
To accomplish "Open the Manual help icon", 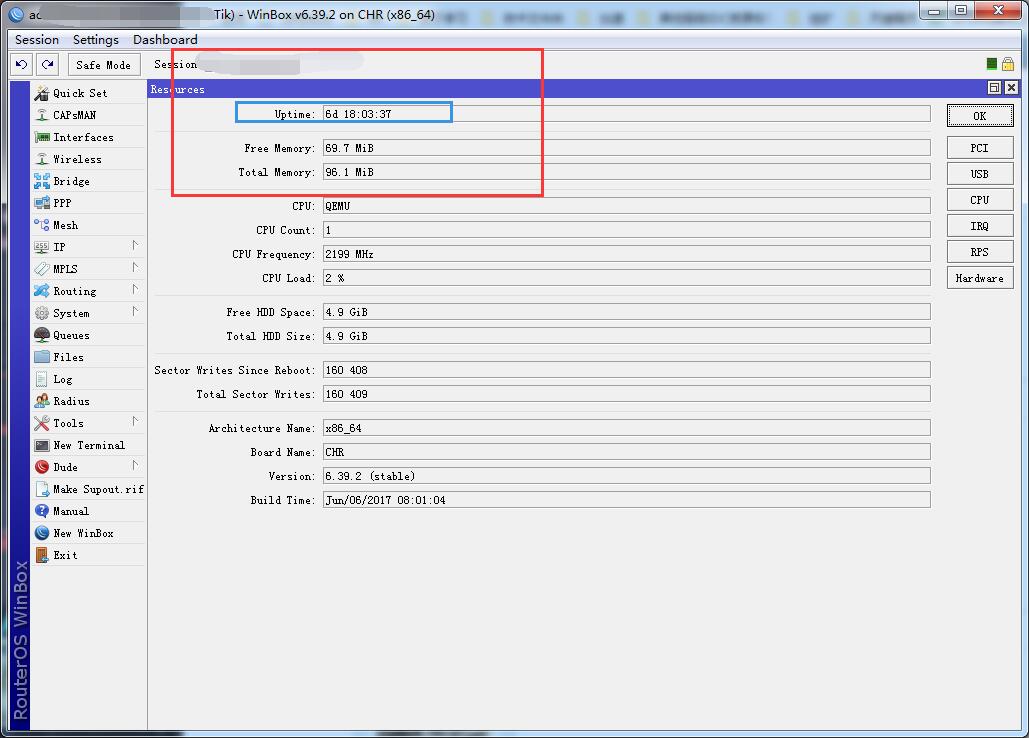I will (42, 511).
